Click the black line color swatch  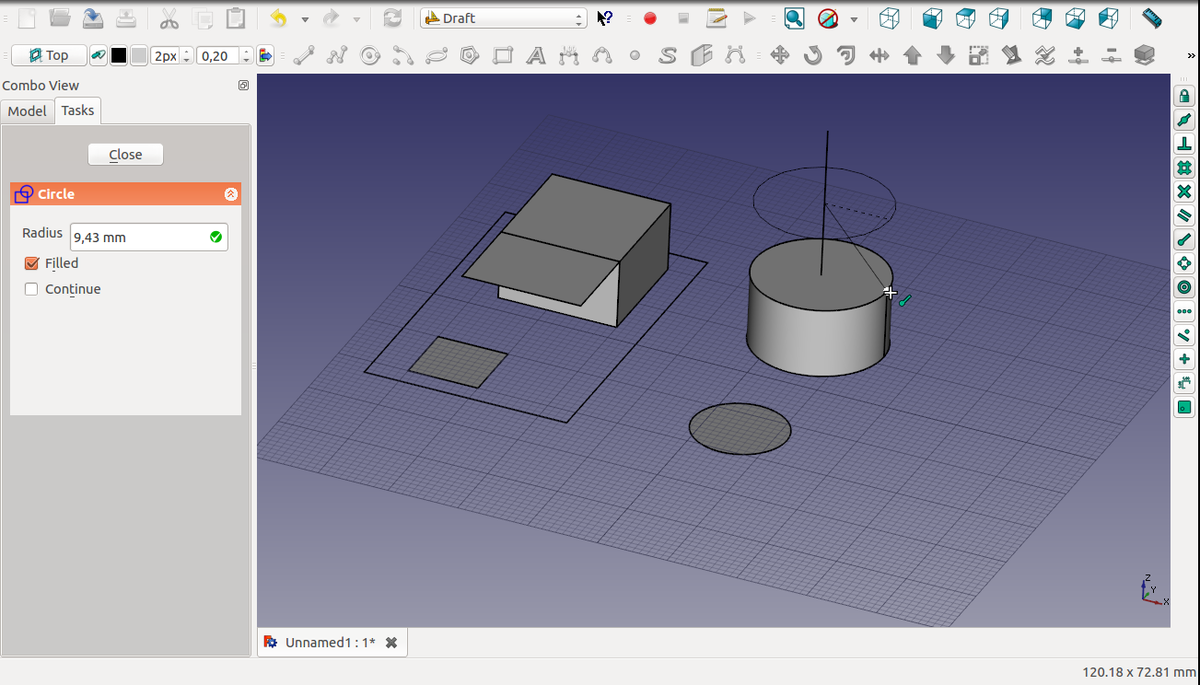[x=119, y=56]
